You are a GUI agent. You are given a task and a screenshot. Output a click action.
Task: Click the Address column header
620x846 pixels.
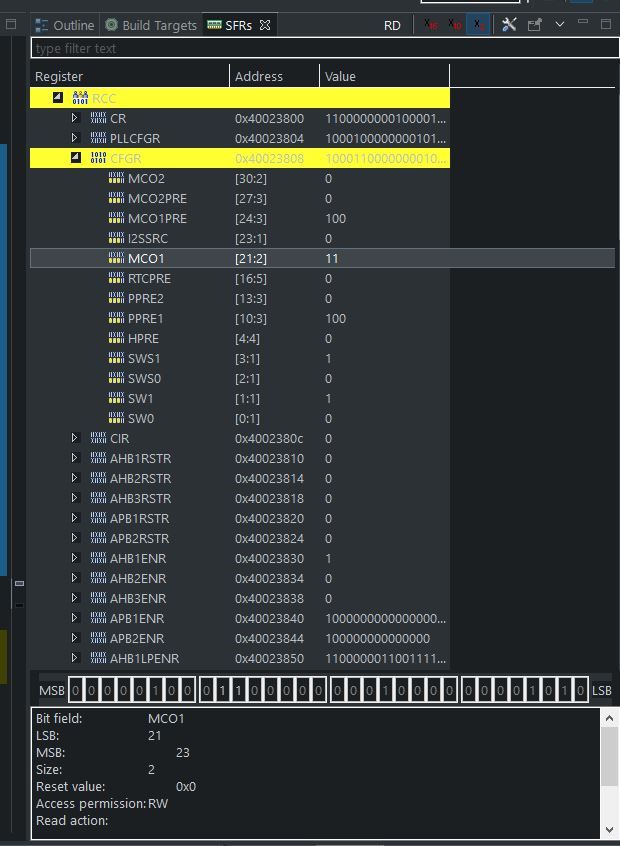(275, 76)
